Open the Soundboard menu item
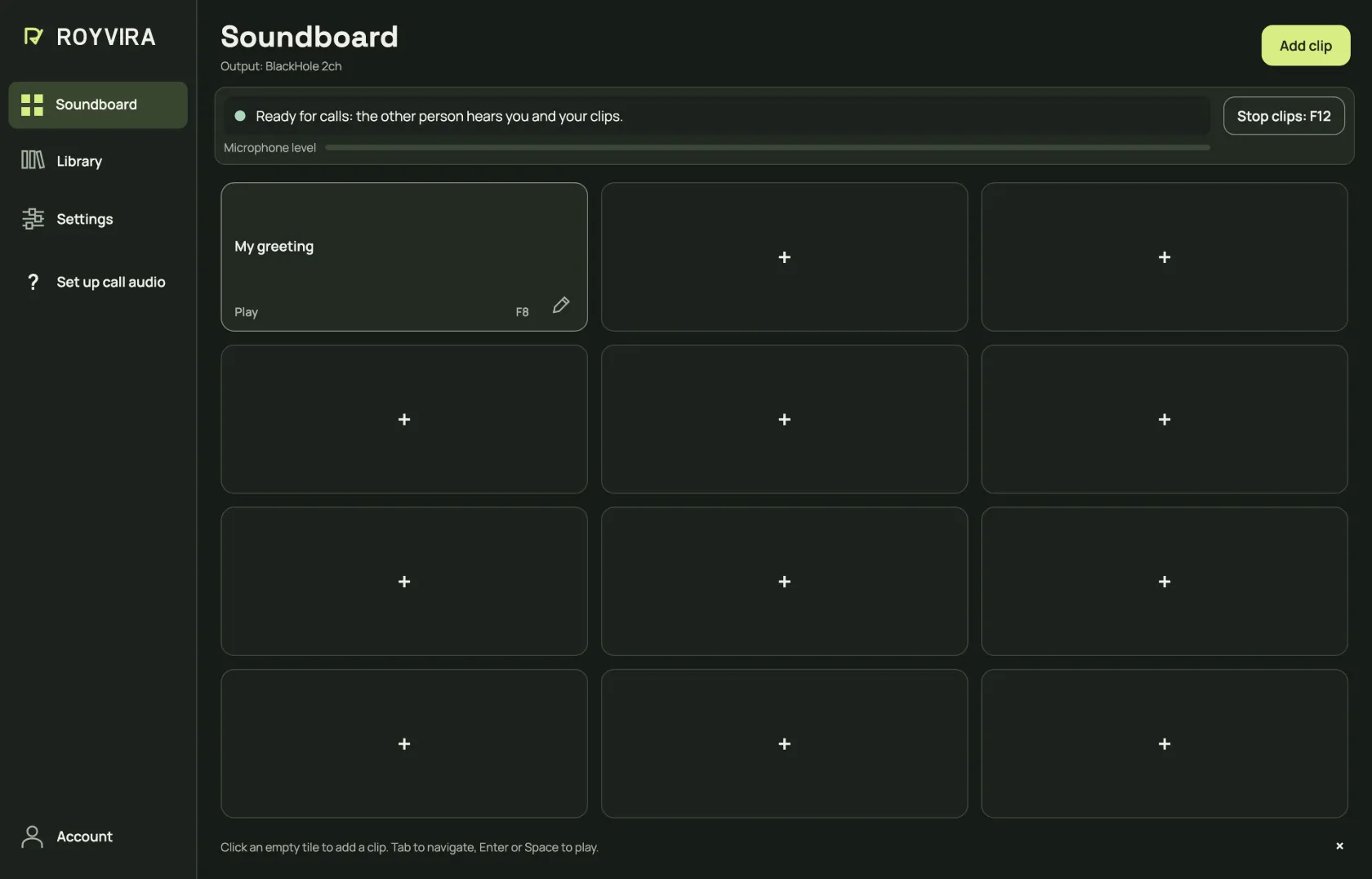Screen dimensions: 1372x879 click(98, 105)
